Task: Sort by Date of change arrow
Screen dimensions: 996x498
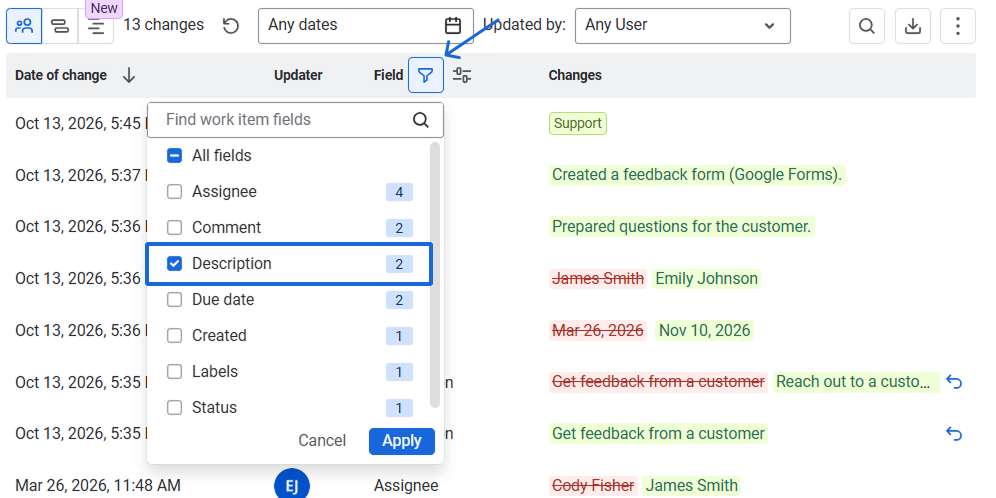Action: (x=129, y=75)
